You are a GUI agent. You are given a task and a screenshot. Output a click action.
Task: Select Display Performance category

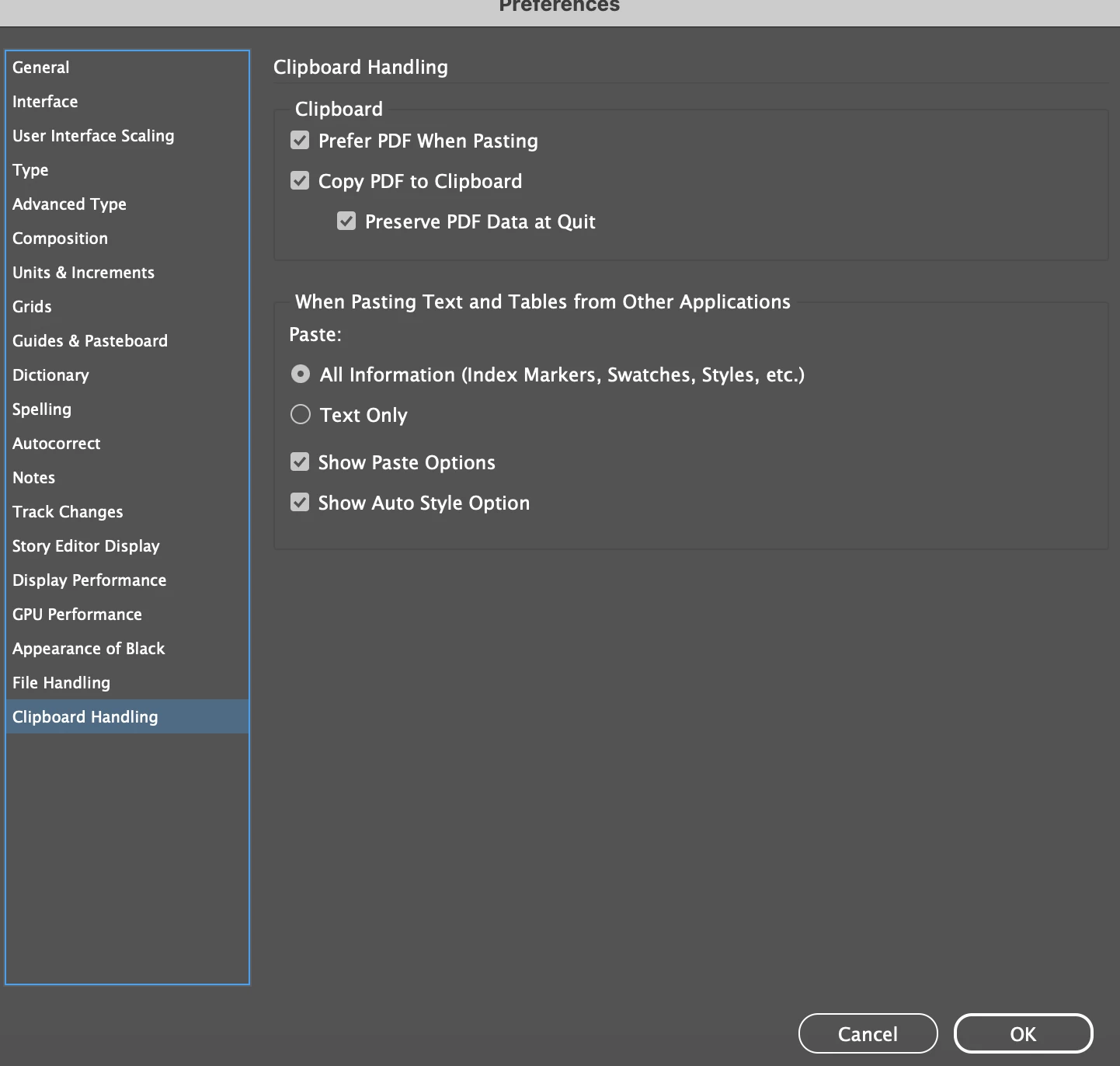(127, 580)
